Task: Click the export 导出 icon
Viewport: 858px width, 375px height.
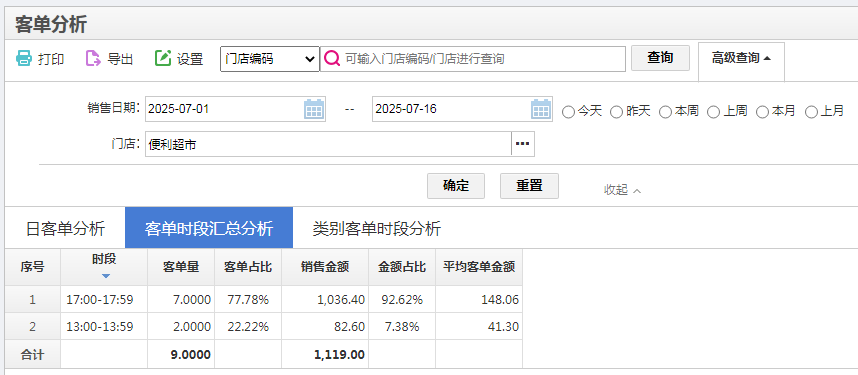Action: pos(94,58)
